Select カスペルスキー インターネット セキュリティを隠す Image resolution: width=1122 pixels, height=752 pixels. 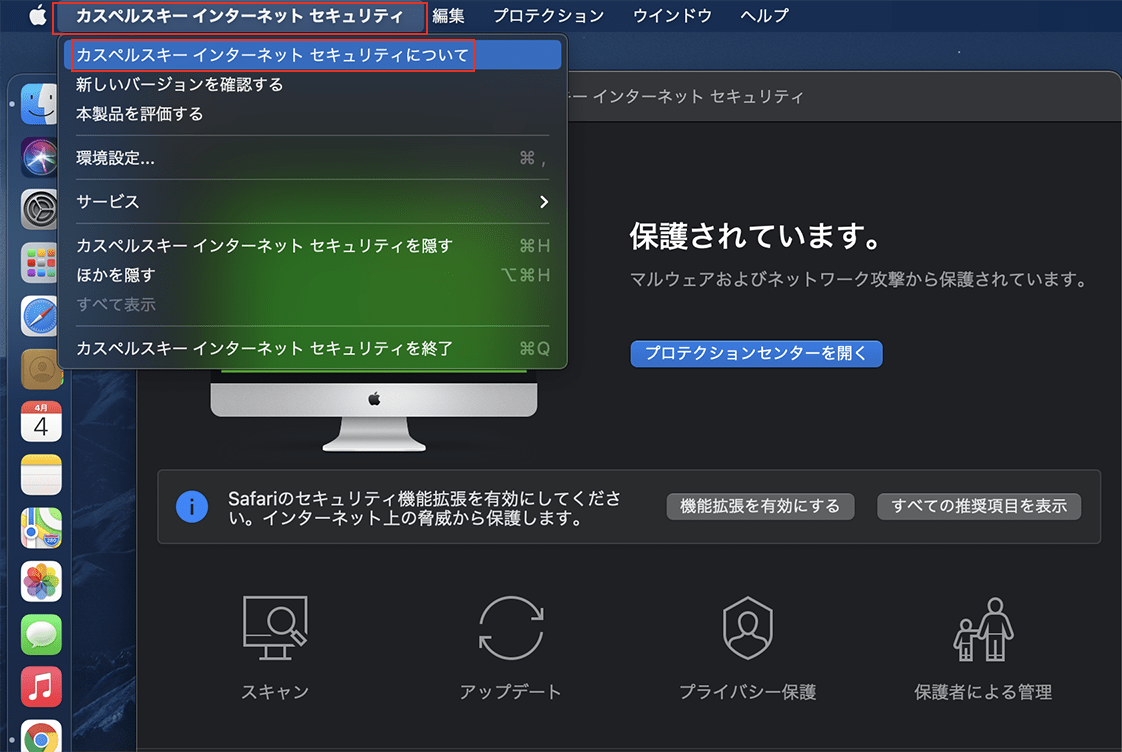tap(313, 246)
